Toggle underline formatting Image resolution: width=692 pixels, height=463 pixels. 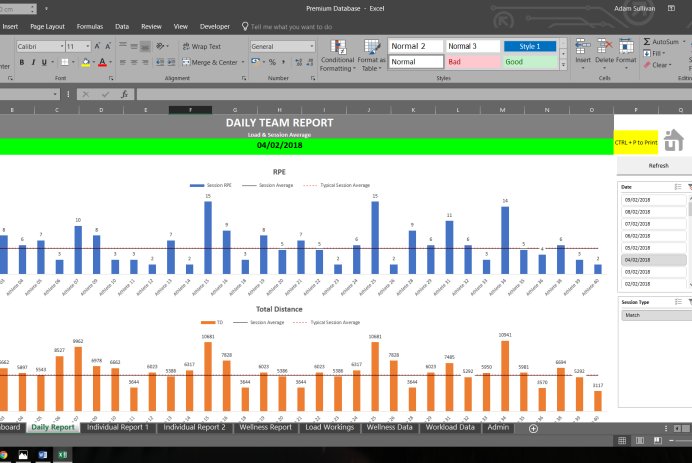44,63
